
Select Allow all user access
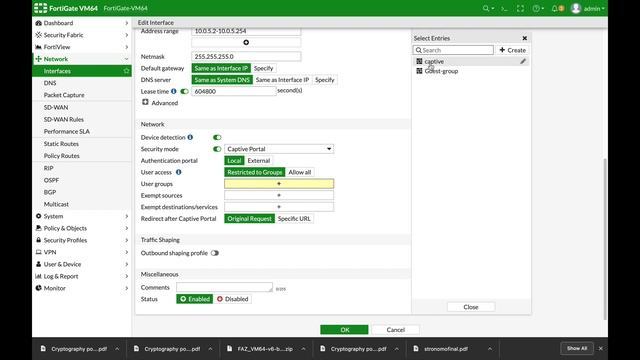[x=300, y=172]
